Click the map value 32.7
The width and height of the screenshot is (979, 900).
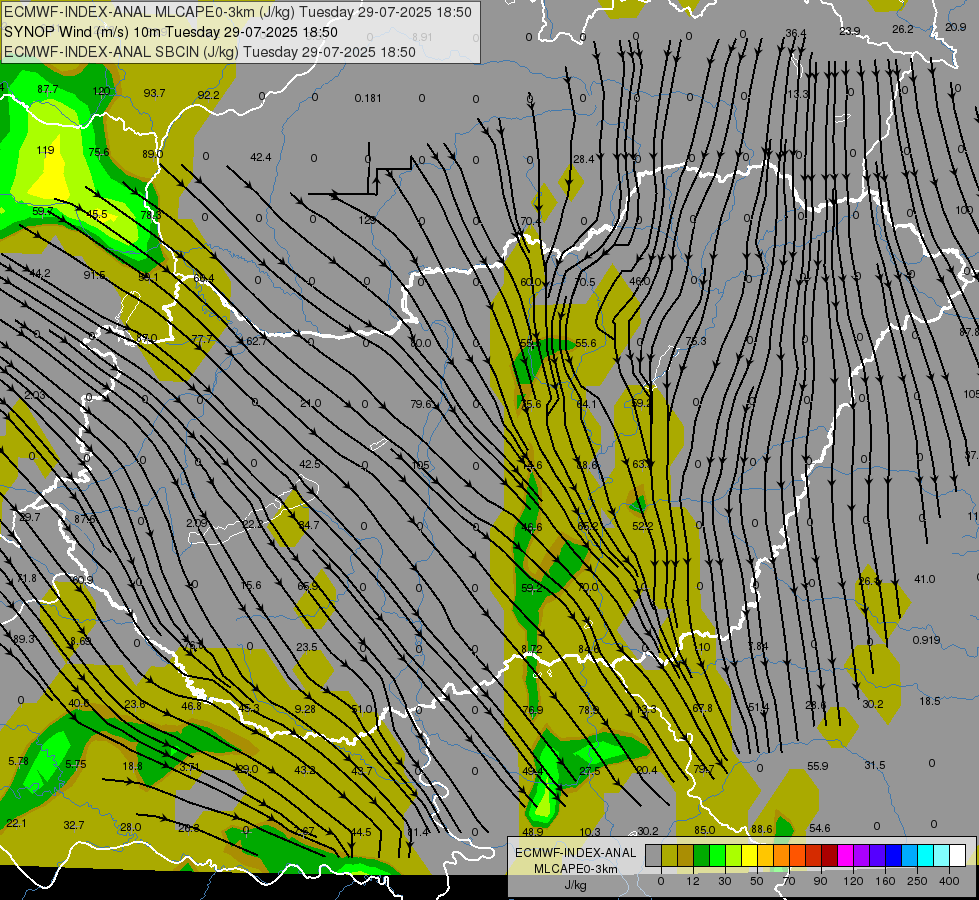click(73, 825)
